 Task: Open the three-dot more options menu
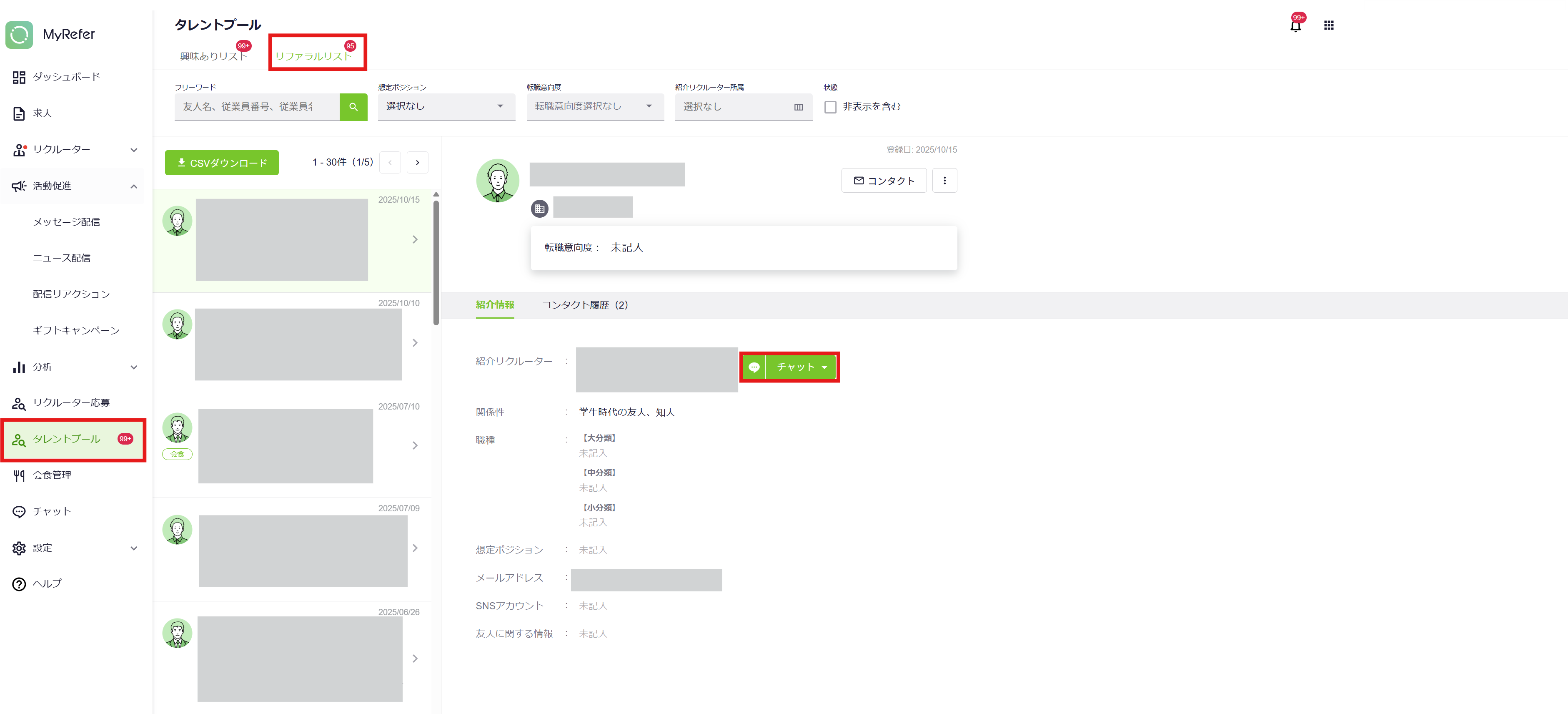pos(944,180)
